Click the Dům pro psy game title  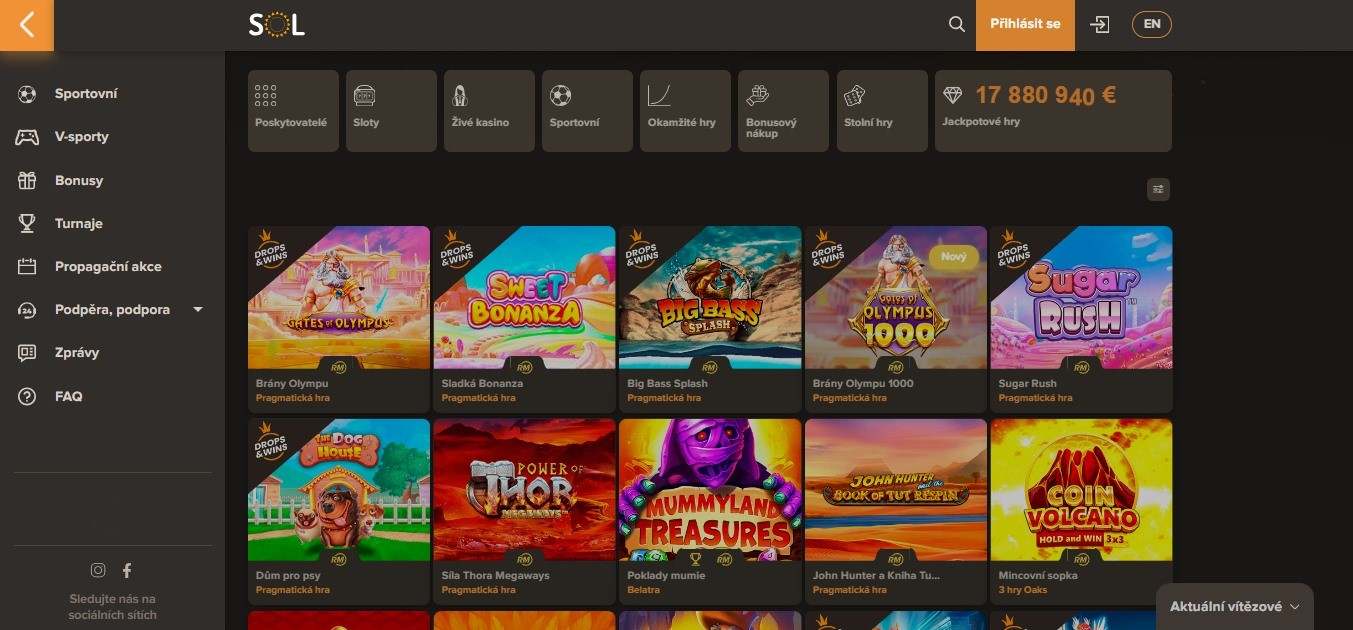point(286,576)
